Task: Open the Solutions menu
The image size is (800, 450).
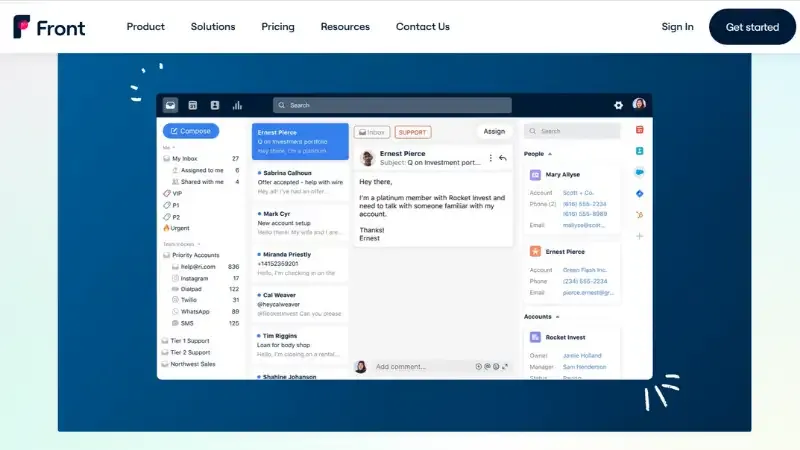Action: [213, 27]
